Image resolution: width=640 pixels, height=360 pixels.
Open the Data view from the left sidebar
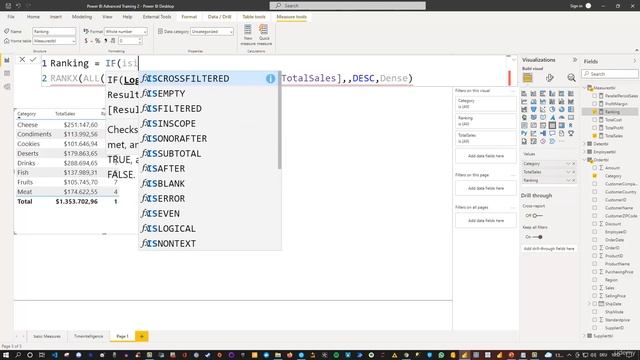pos(7,73)
